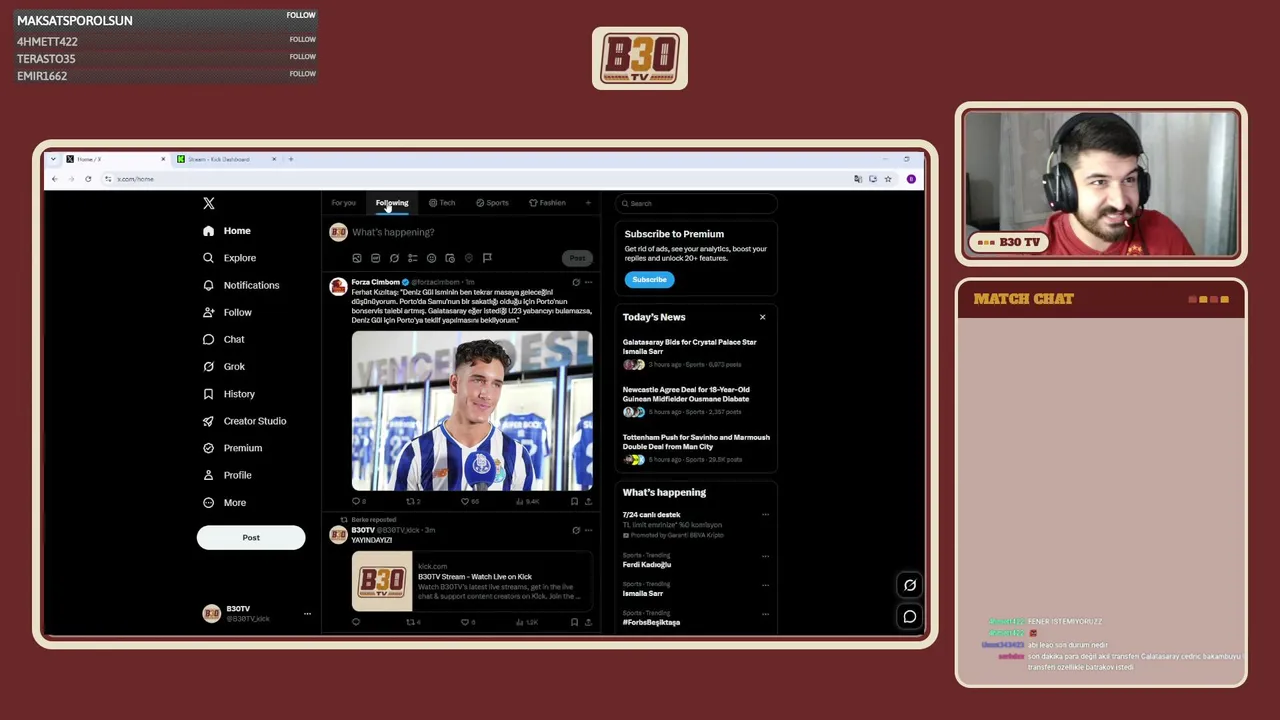Open options for Ferdi Kadıoğlu trend
The width and height of the screenshot is (1280, 720).
(765, 556)
